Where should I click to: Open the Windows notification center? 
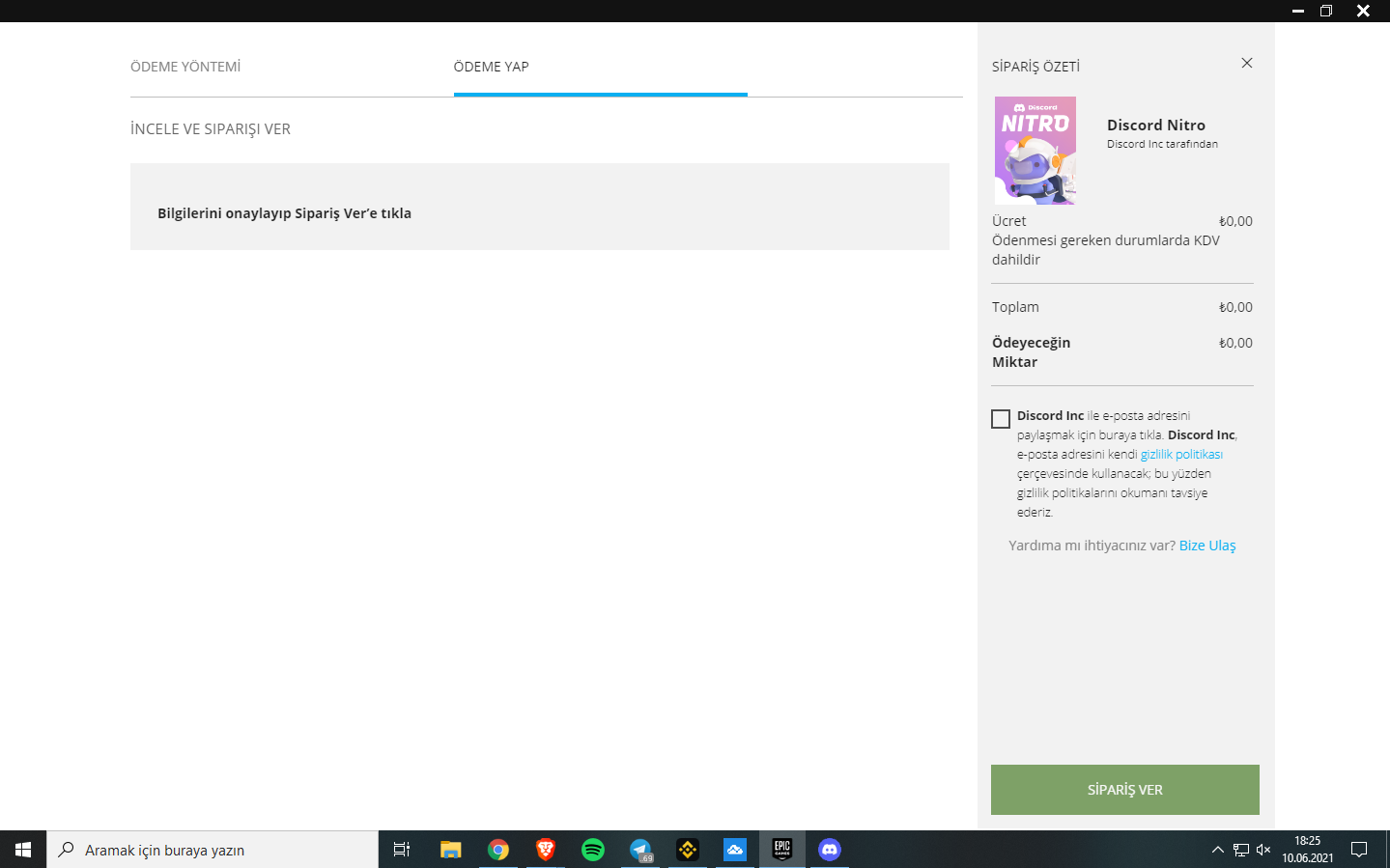point(1359,850)
